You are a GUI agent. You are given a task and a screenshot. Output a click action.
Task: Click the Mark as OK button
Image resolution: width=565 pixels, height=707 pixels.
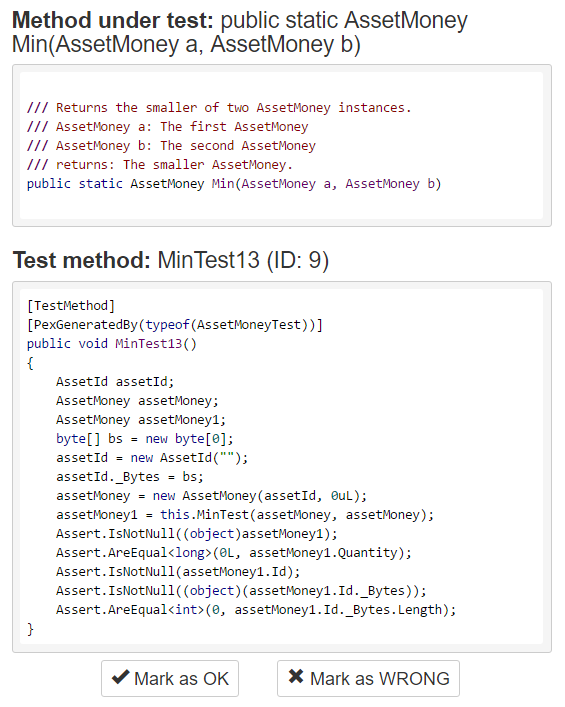coord(170,678)
